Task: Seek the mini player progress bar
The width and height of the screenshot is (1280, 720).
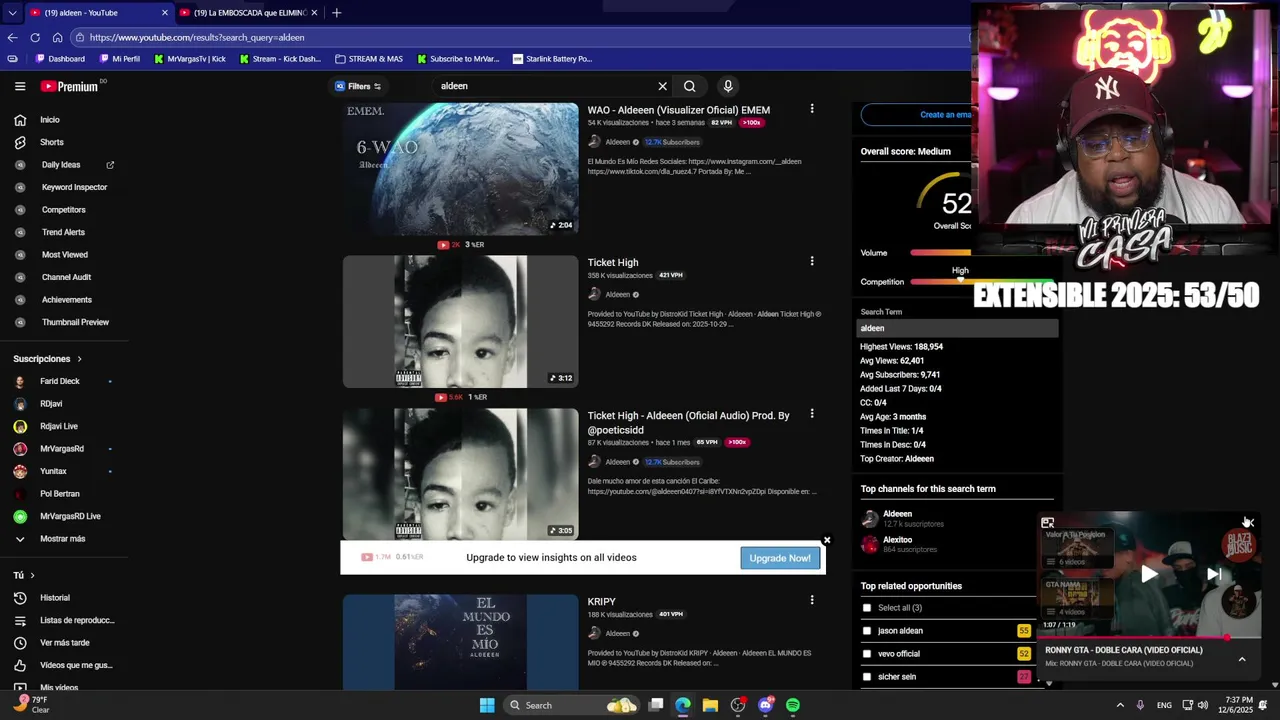Action: (x=1150, y=637)
